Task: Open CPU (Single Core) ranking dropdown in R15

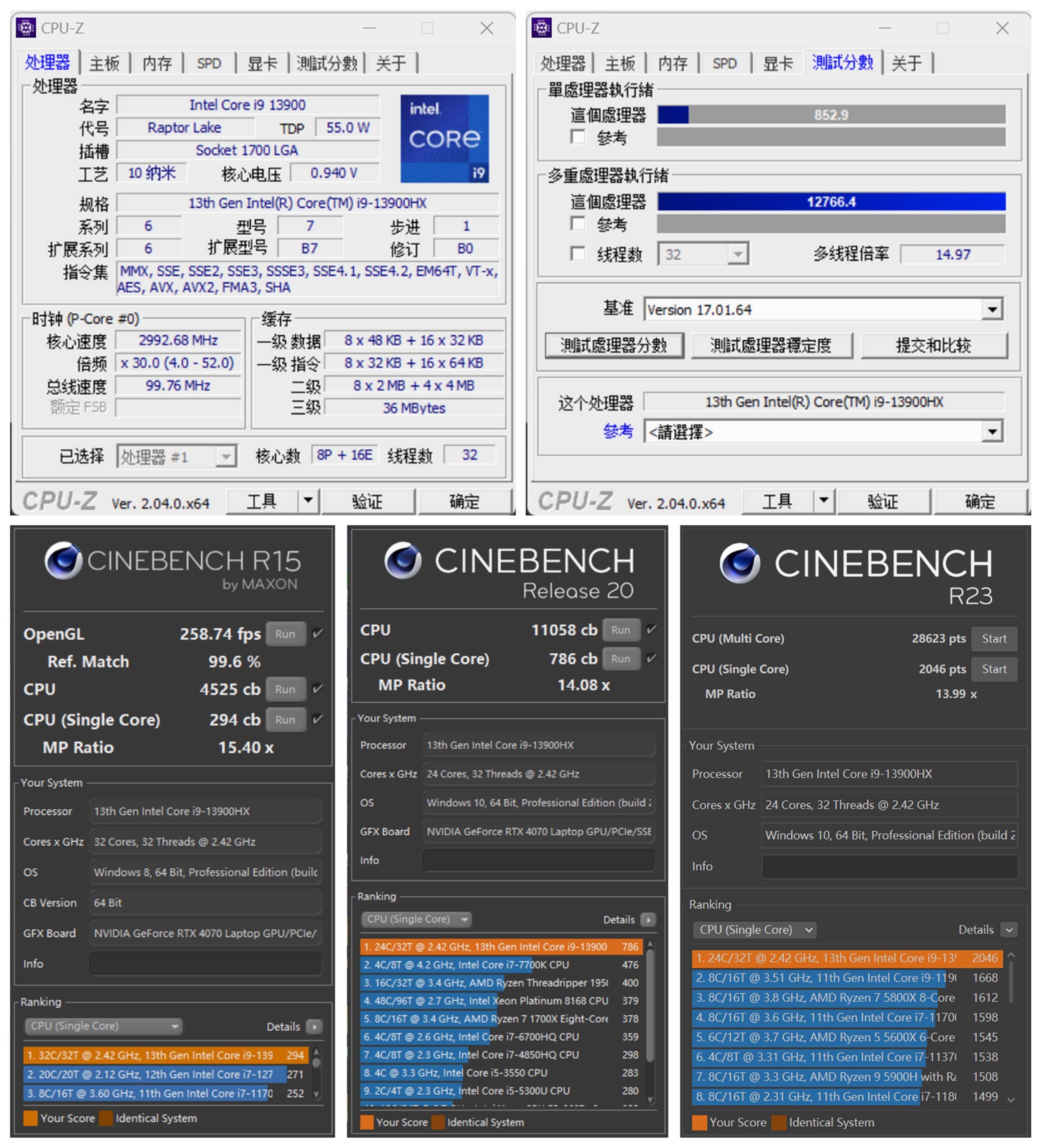Action: coord(103,1026)
